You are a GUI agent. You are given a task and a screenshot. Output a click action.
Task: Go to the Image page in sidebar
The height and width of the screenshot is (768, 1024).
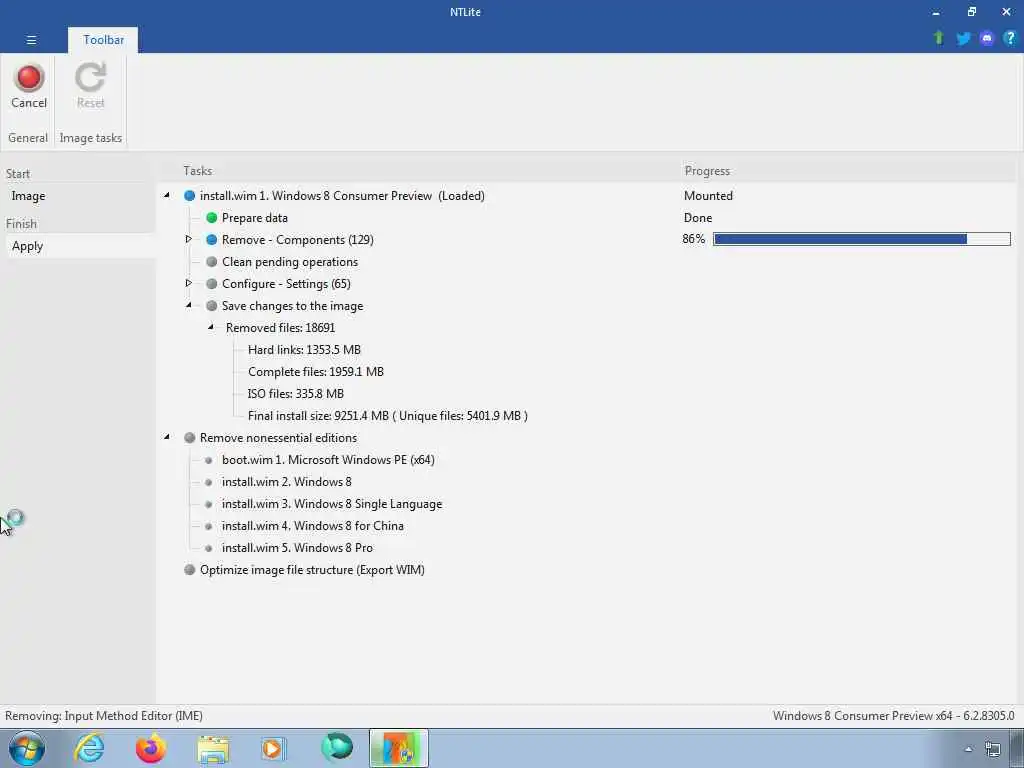[x=28, y=196]
